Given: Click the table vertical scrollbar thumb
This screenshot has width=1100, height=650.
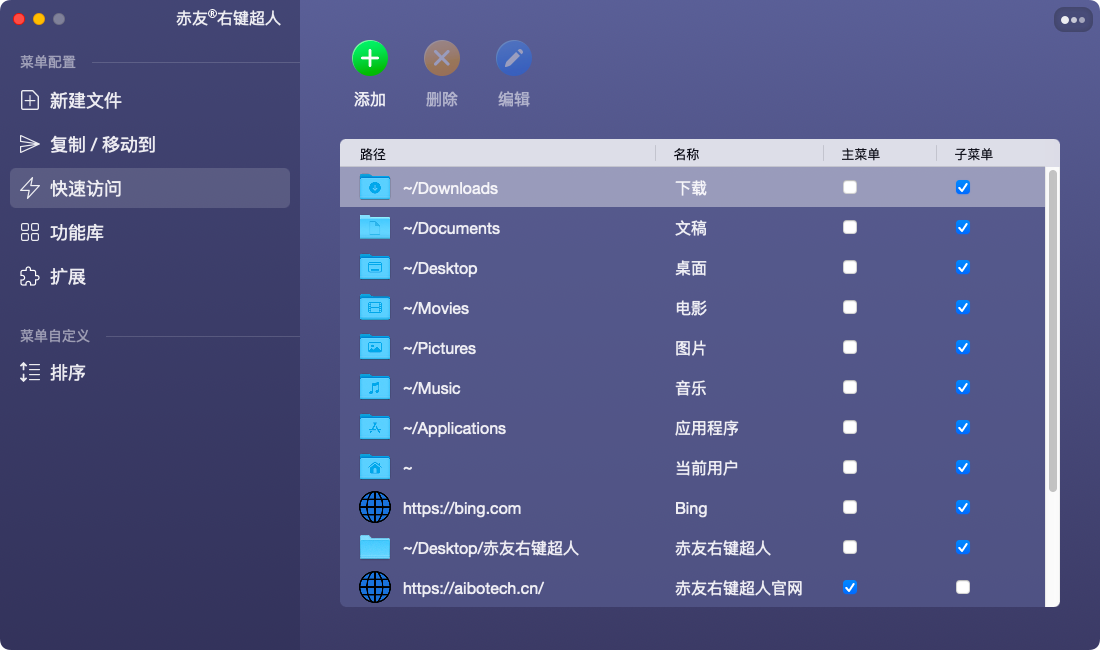Looking at the screenshot, I should 1053,331.
